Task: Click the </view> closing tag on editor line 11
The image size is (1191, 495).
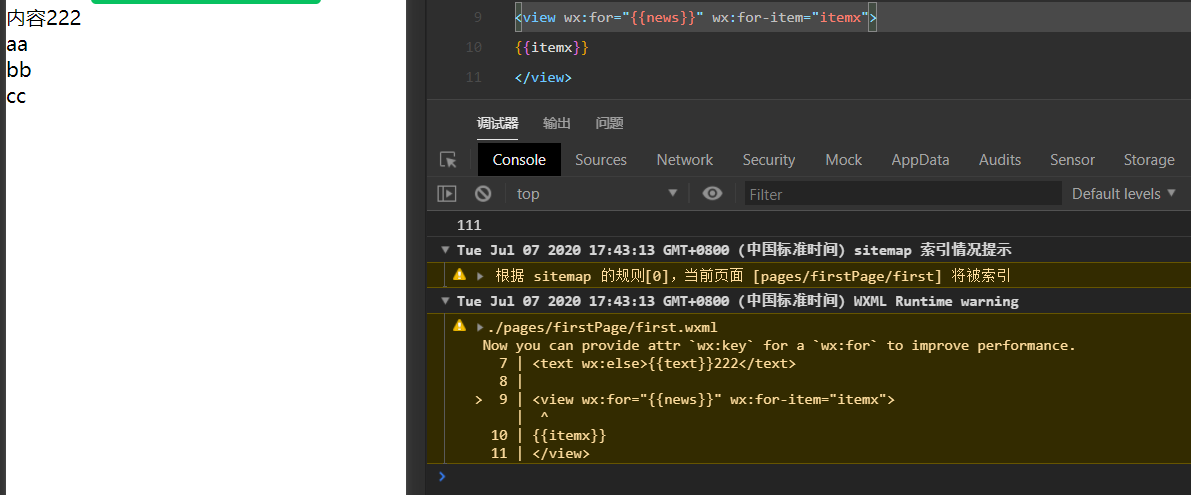Action: pos(543,77)
